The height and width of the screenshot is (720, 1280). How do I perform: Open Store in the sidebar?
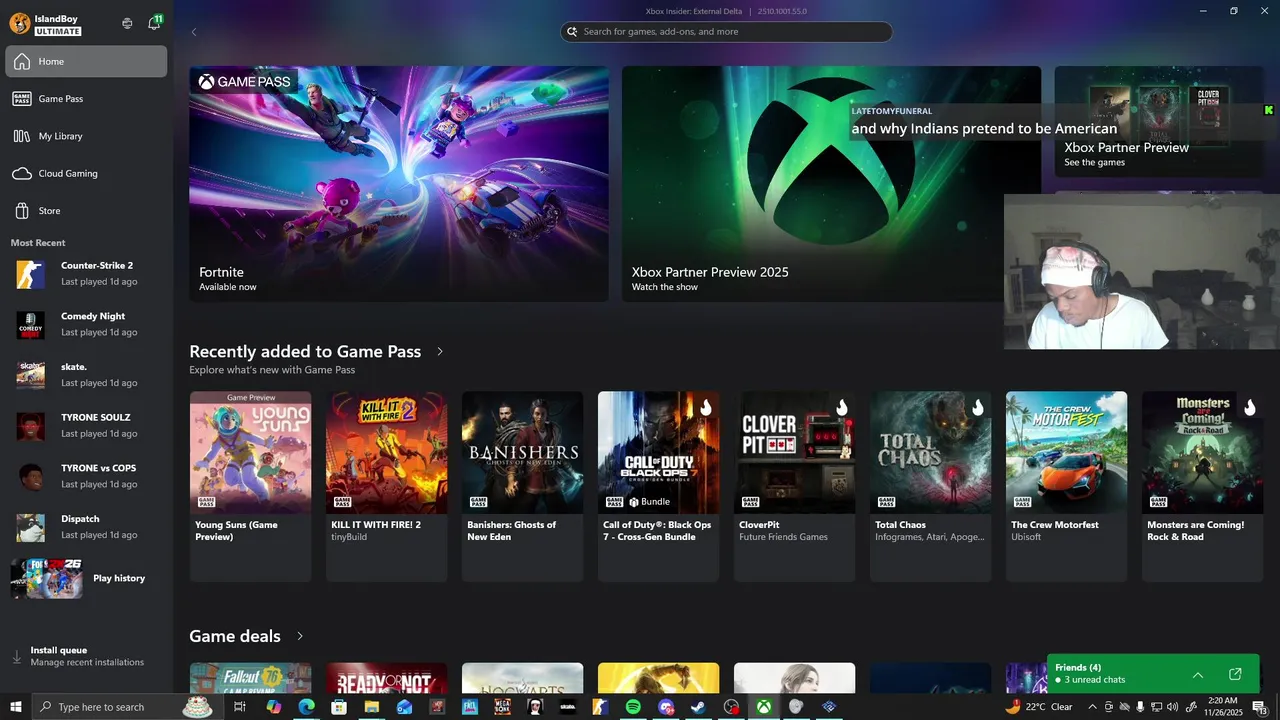click(86, 211)
